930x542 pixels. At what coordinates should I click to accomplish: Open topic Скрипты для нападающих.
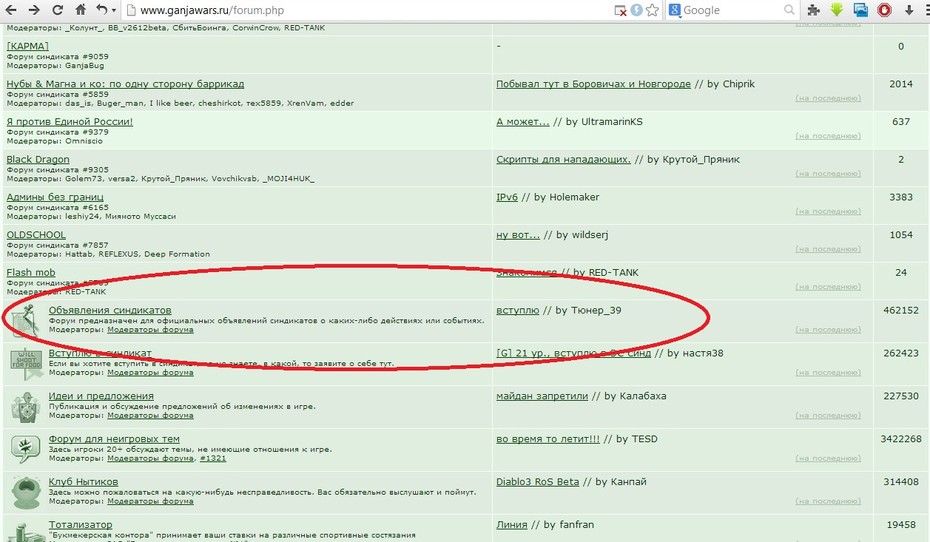tap(563, 160)
